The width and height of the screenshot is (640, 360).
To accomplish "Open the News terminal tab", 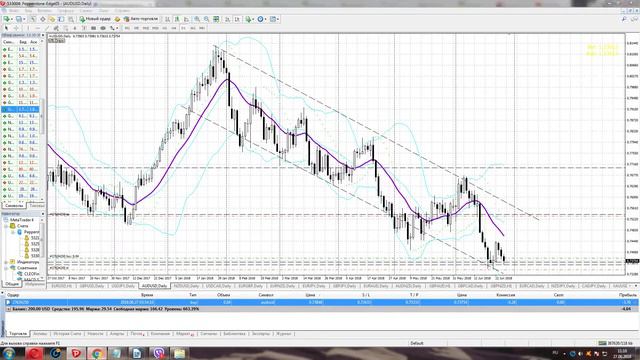I will tap(95, 333).
